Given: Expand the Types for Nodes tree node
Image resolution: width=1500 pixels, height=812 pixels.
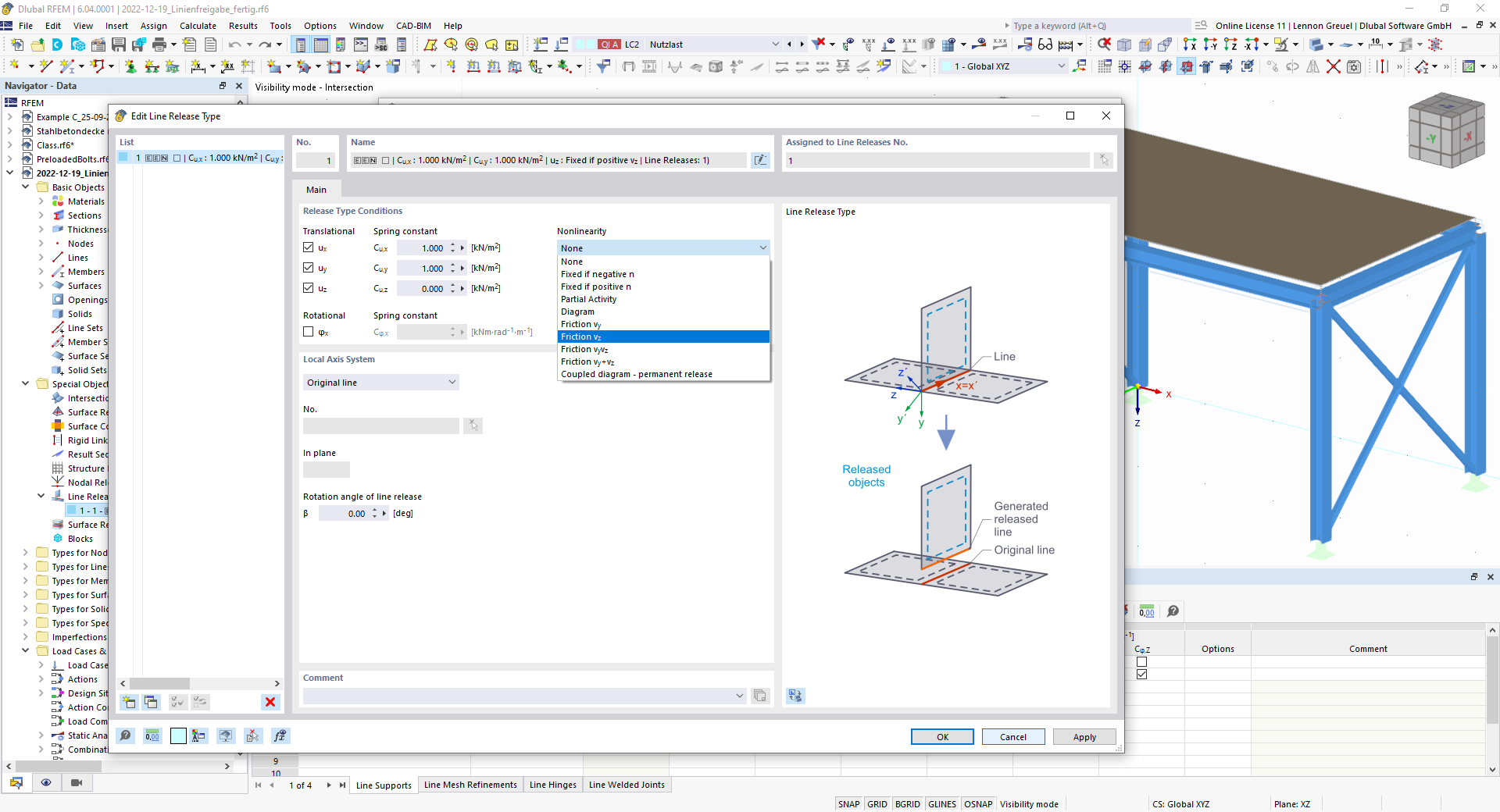Looking at the screenshot, I should [26, 553].
